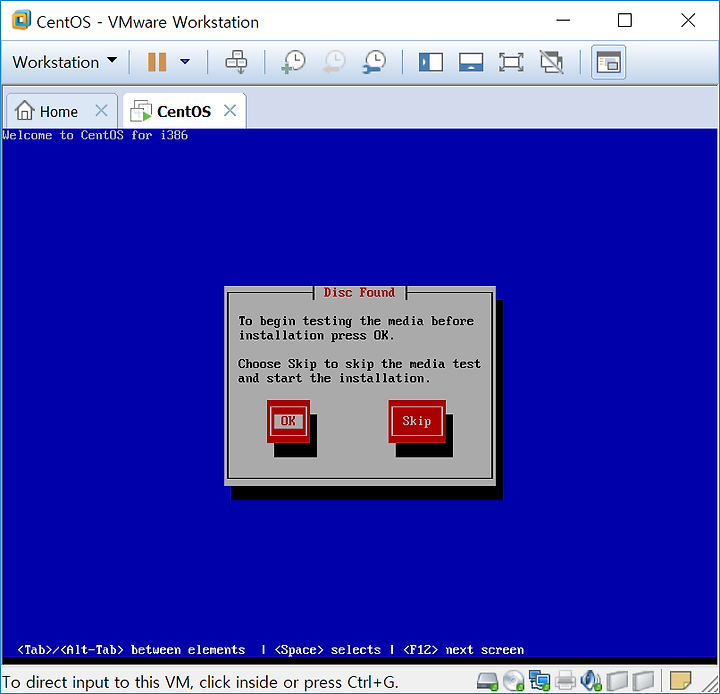Click Send Ctrl+Alt+Del icon

[236, 62]
